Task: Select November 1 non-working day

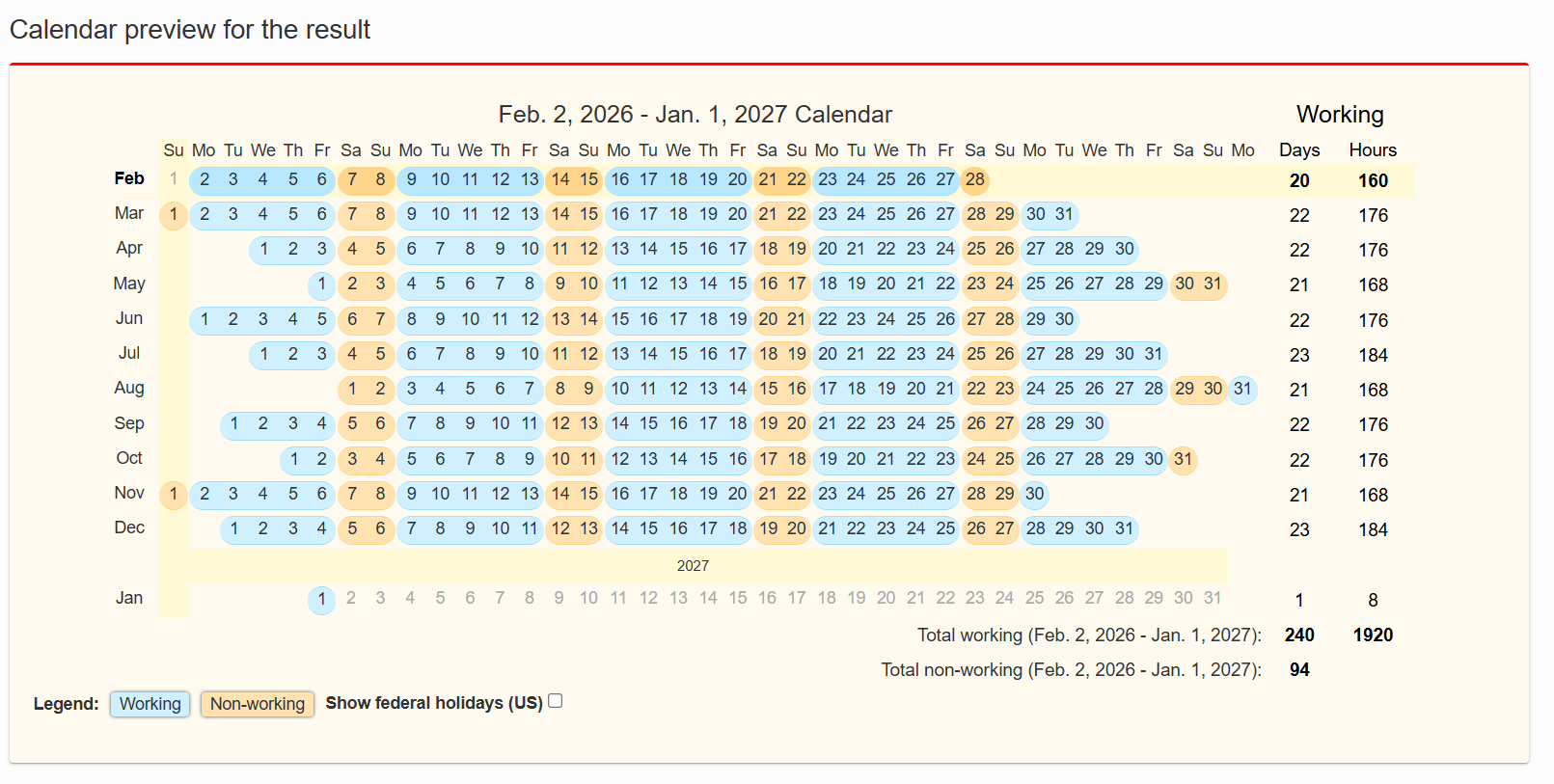Action: [174, 494]
